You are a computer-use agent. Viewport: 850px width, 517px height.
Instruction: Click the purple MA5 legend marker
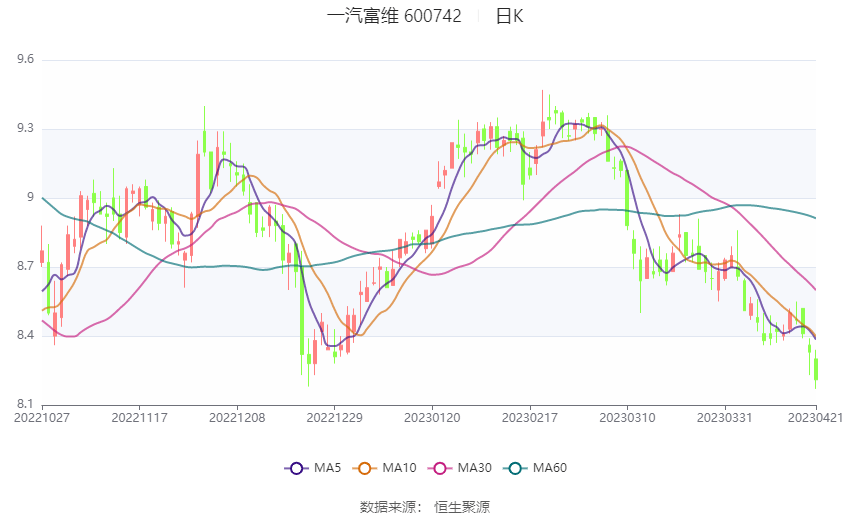295,467
